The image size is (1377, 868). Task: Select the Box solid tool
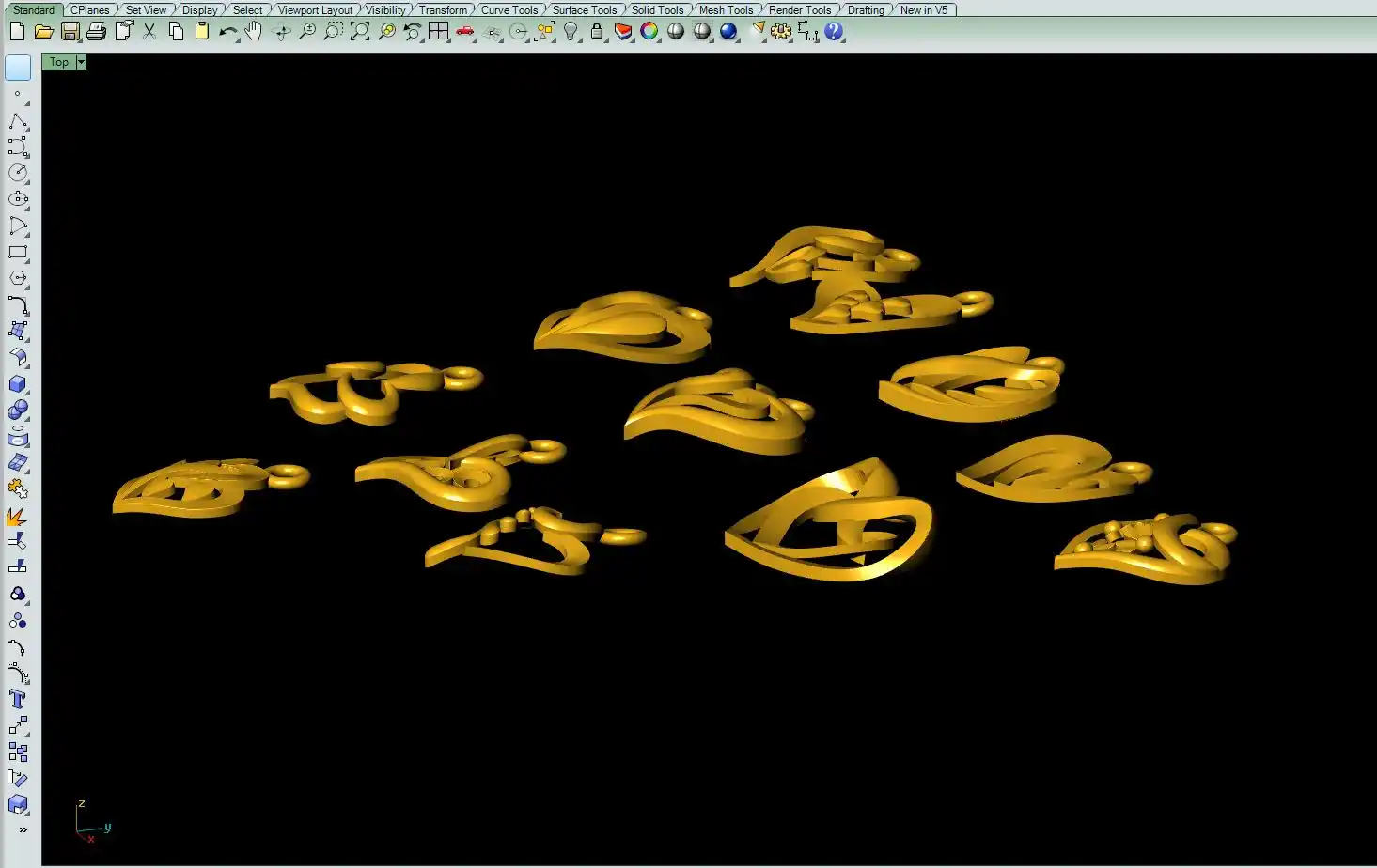[18, 384]
